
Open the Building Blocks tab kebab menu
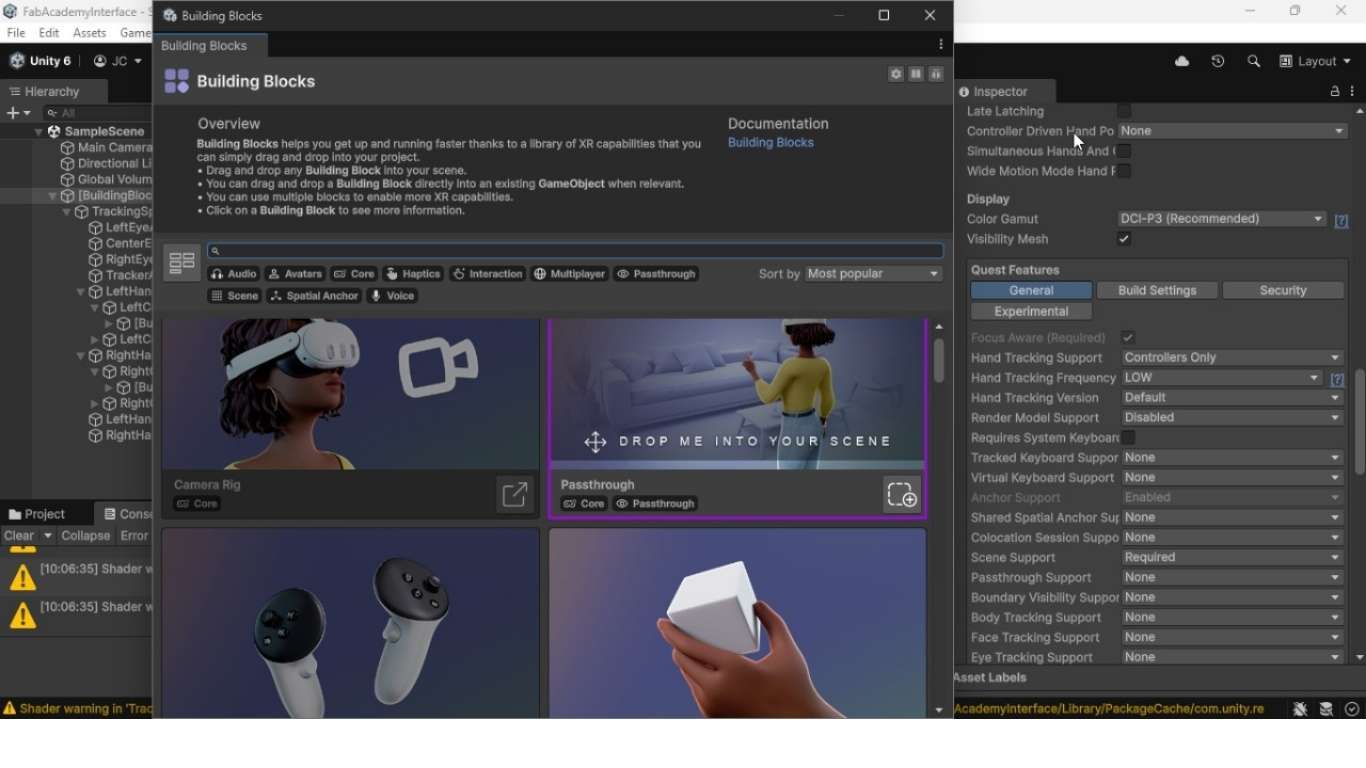click(941, 45)
